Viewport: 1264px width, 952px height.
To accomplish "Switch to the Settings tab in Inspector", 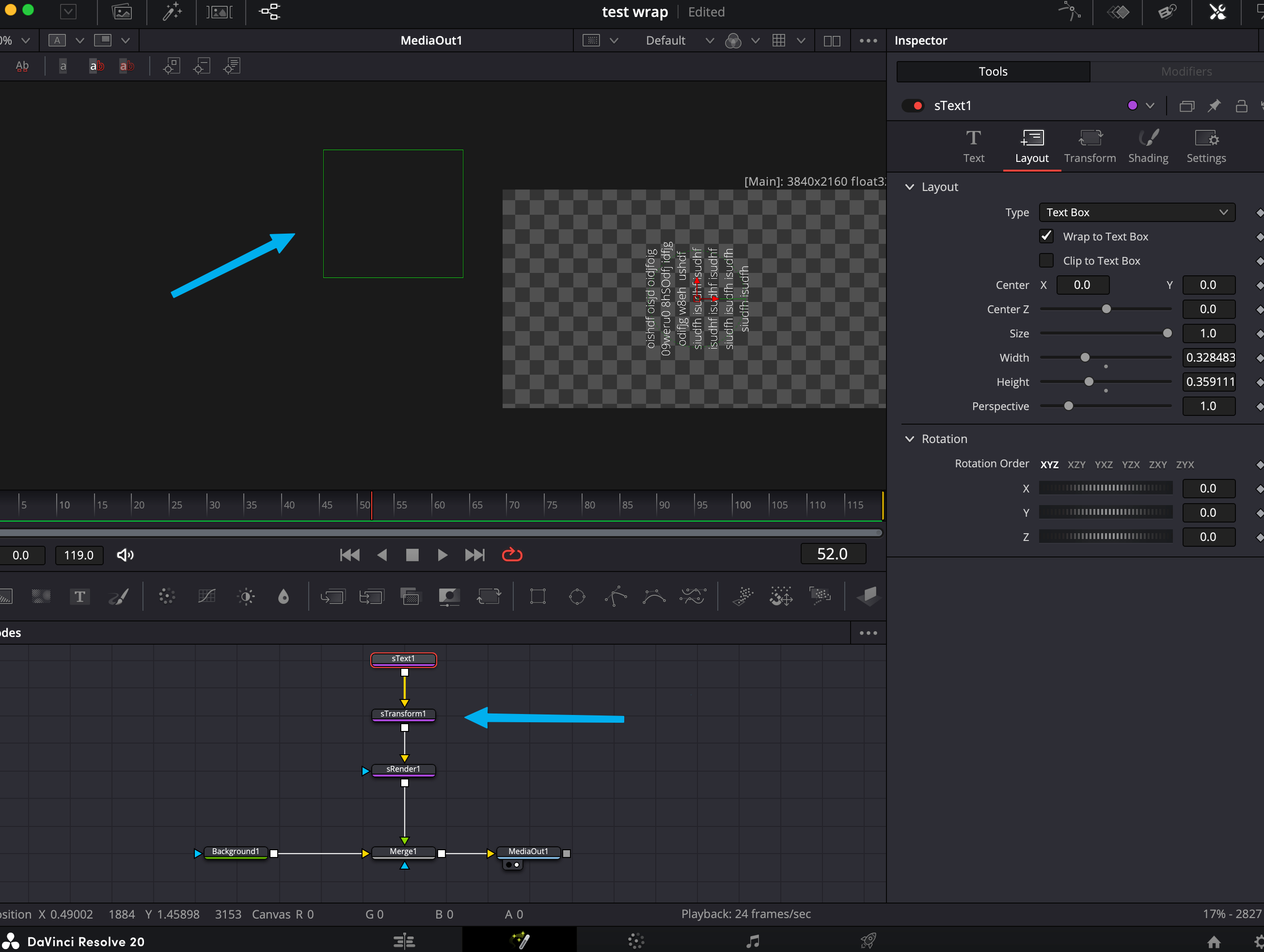I will (x=1206, y=146).
